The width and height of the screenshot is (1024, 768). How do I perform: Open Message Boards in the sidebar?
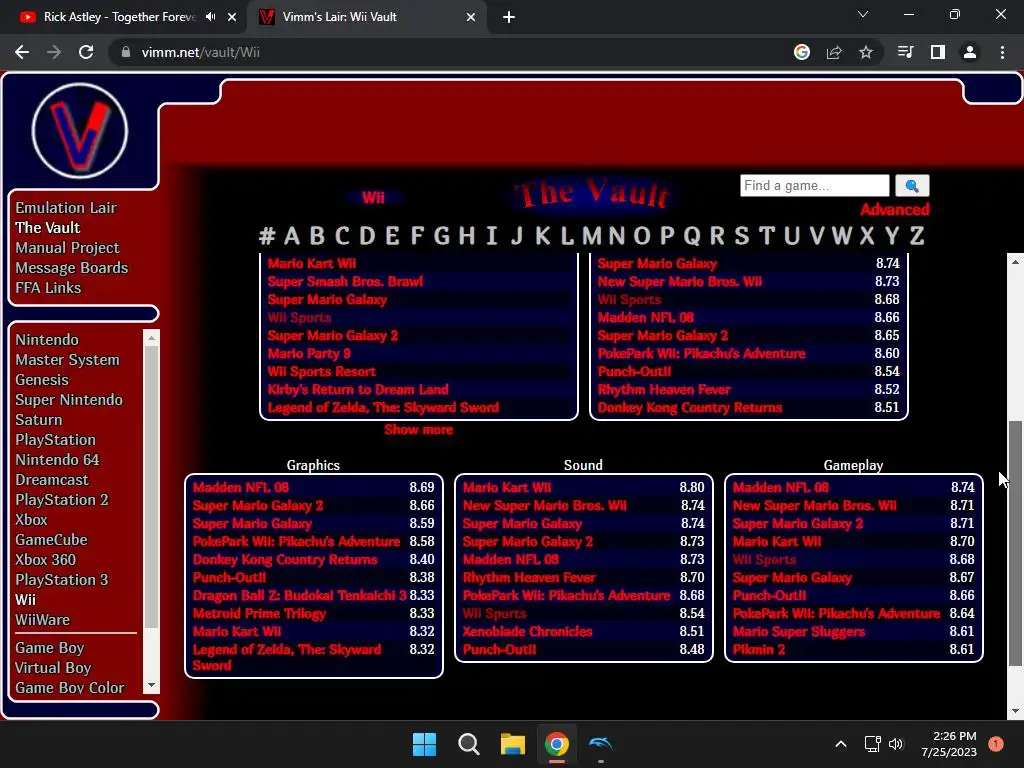click(x=72, y=268)
